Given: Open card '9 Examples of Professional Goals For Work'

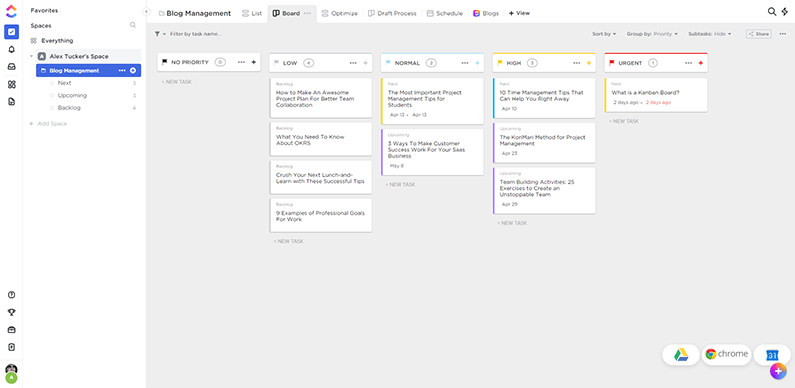Looking at the screenshot, I should (321, 215).
